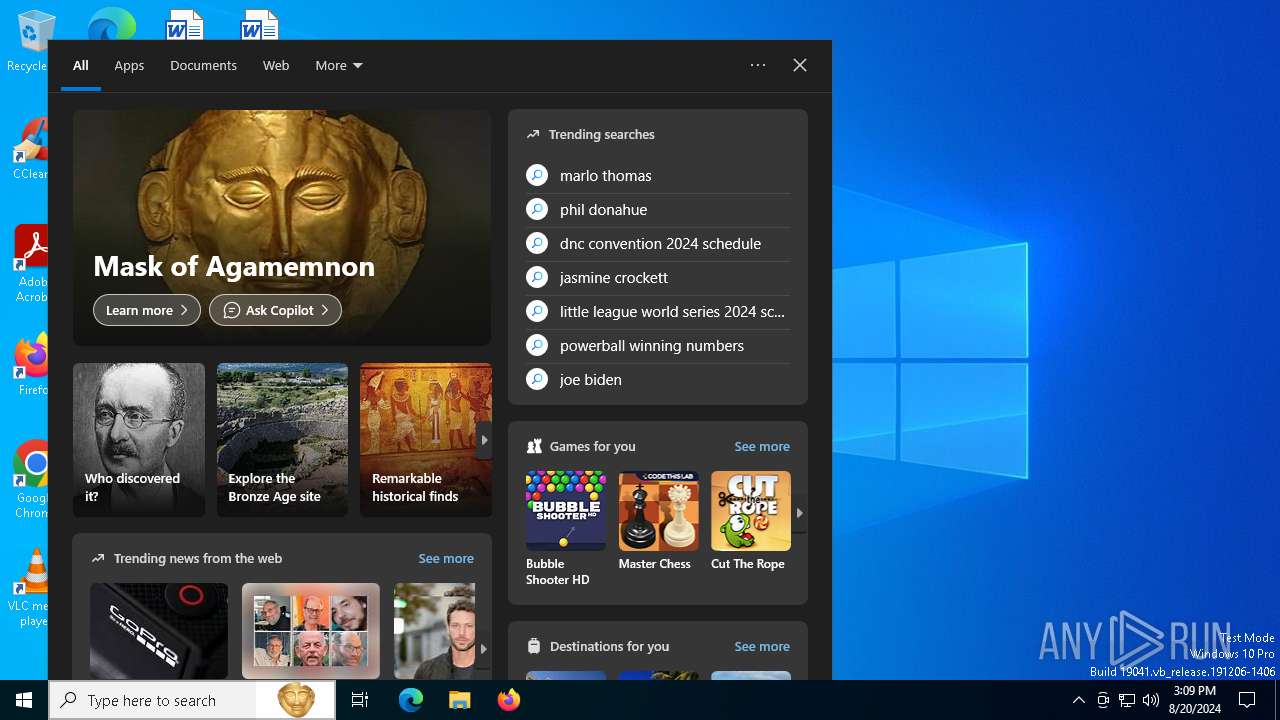Open the six-faces collage news thumbnail
The width and height of the screenshot is (1280, 720).
[x=311, y=631]
